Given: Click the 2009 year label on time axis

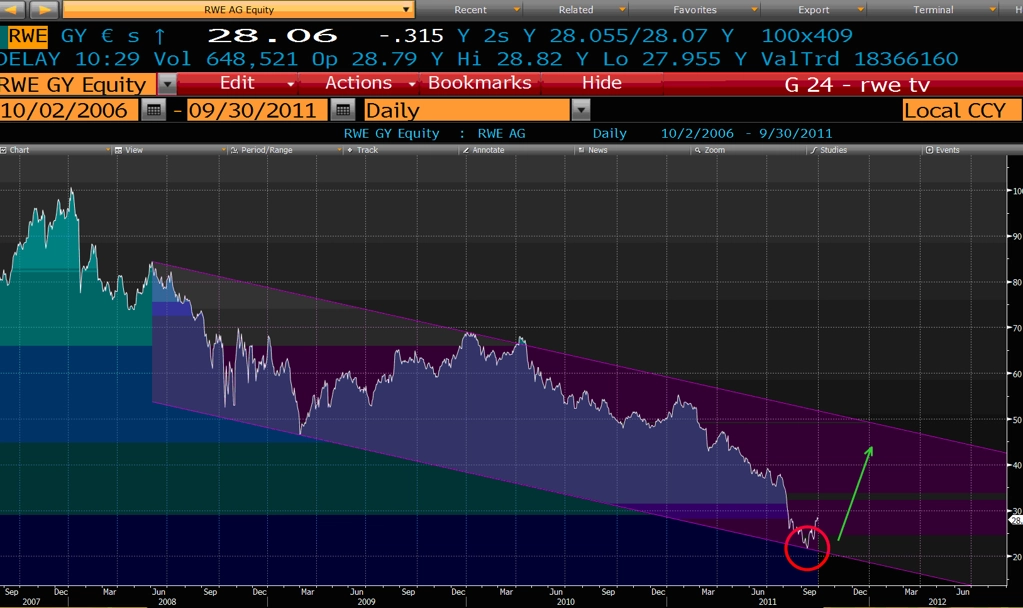Looking at the screenshot, I should (x=366, y=601).
